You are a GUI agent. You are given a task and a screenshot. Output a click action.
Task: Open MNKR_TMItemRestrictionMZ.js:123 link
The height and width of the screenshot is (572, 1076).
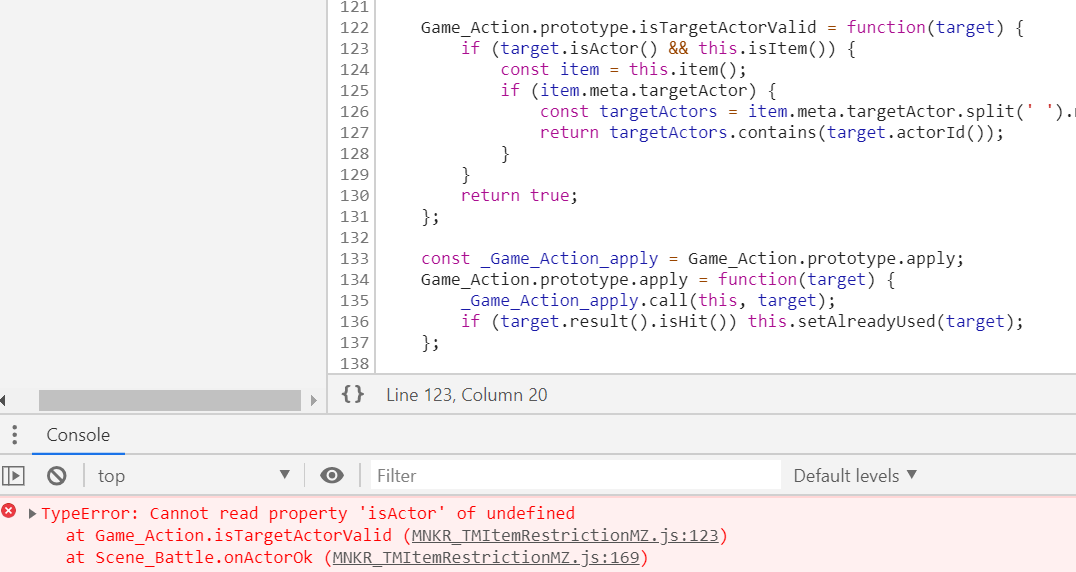tap(565, 536)
